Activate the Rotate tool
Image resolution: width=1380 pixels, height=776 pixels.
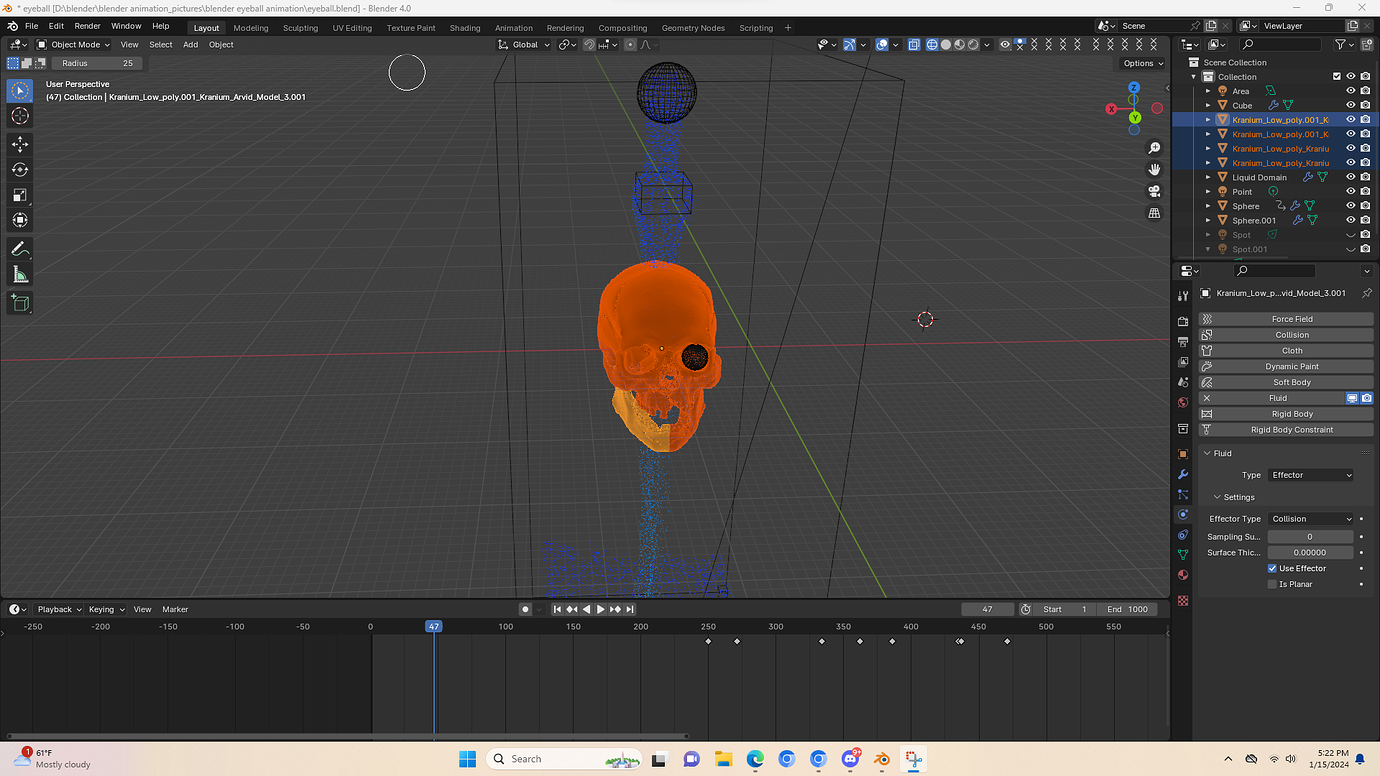(20, 170)
